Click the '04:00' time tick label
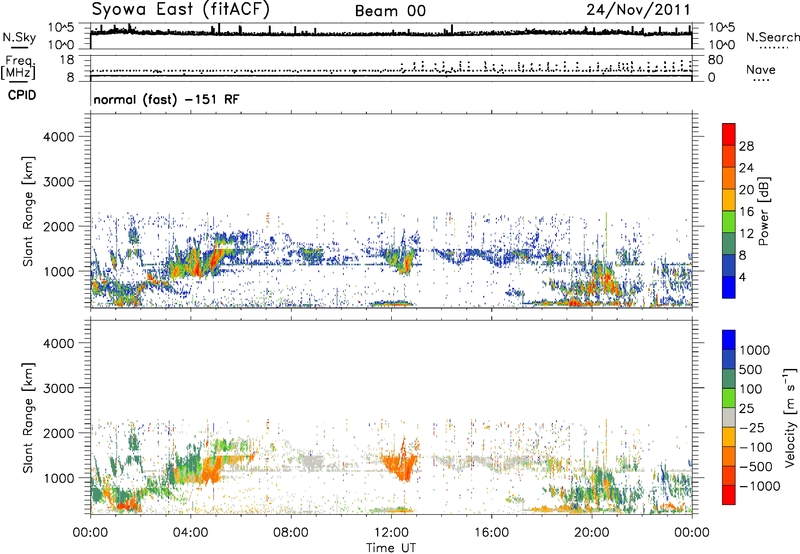800x554 pixels. pyautogui.click(x=190, y=533)
